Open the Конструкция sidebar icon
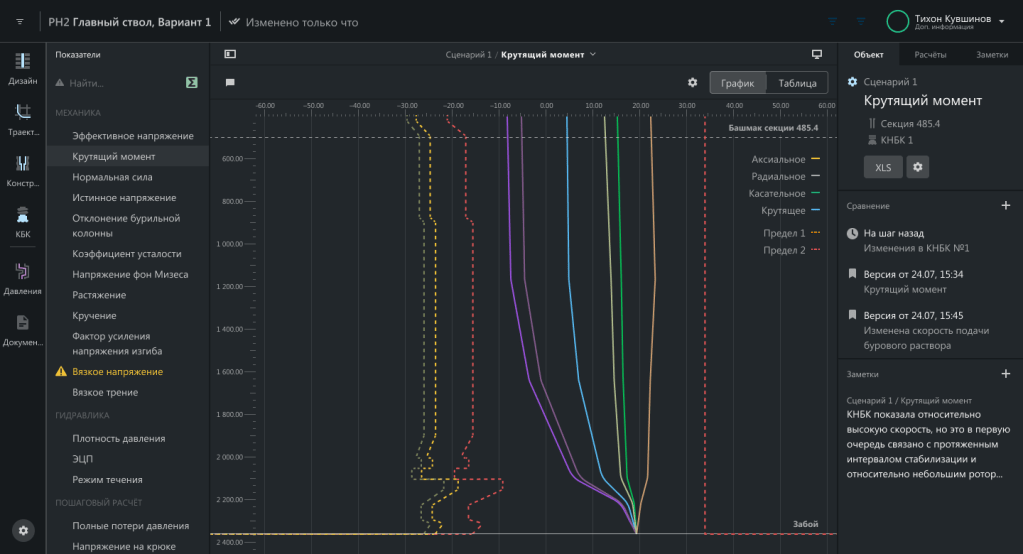 22,168
